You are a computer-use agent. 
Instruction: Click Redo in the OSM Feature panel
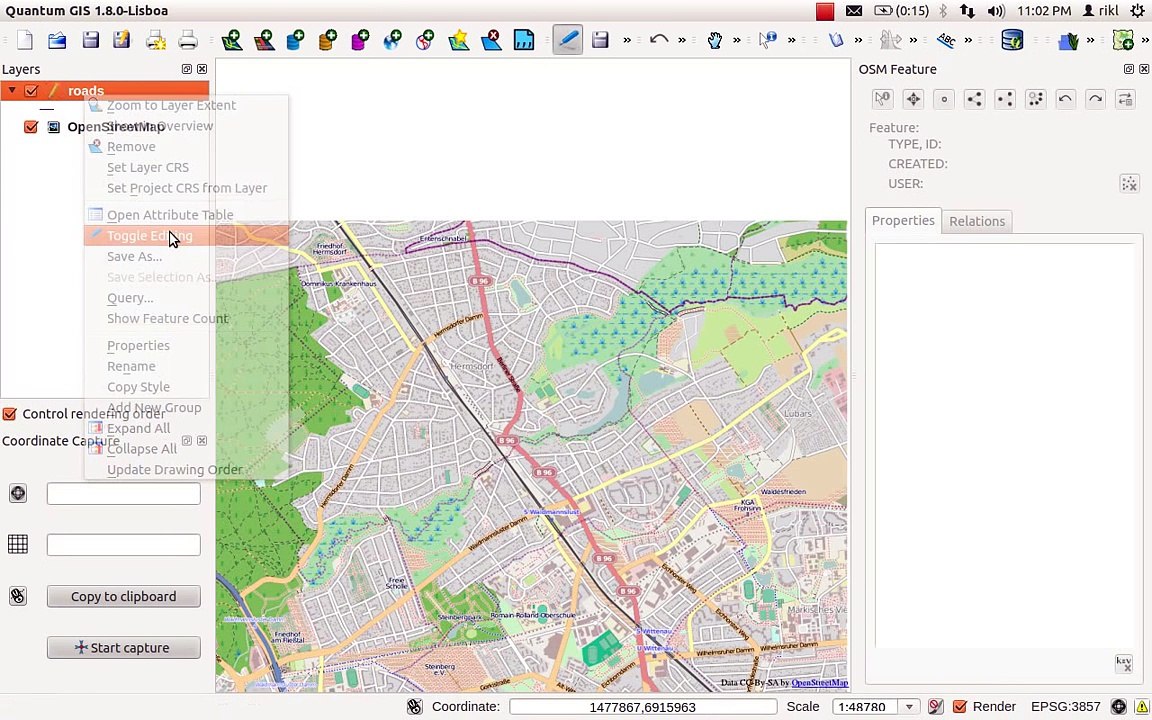1095,98
